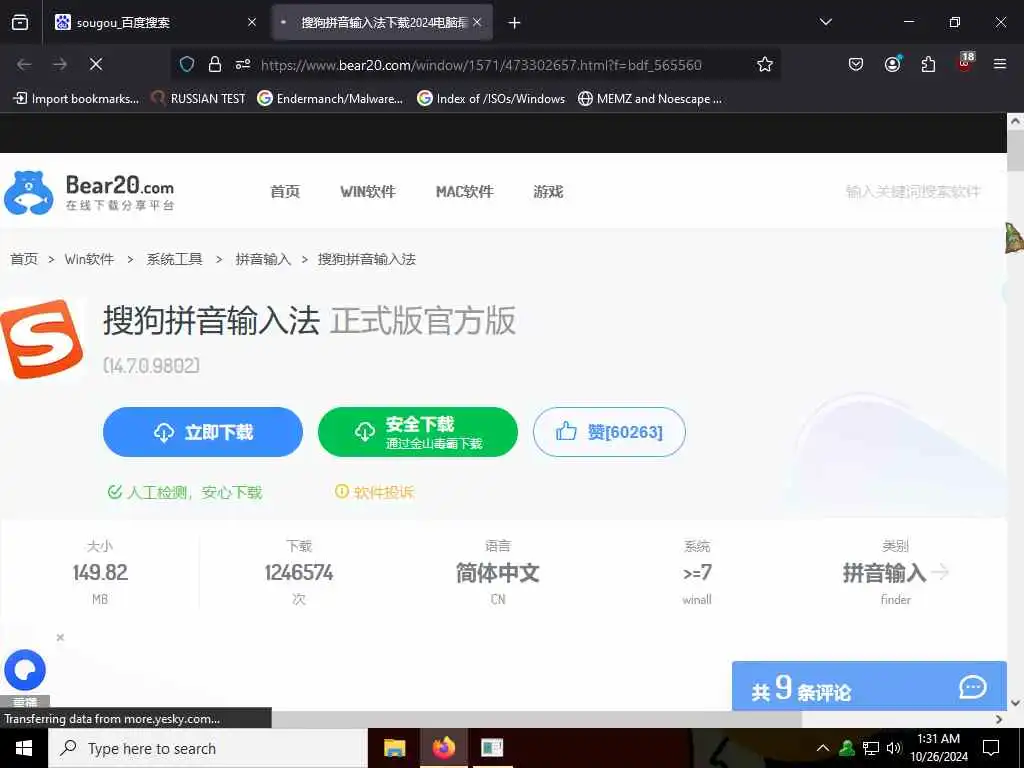Open WIN软件 navigation menu item
Screen dimensions: 1024x768
click(368, 191)
